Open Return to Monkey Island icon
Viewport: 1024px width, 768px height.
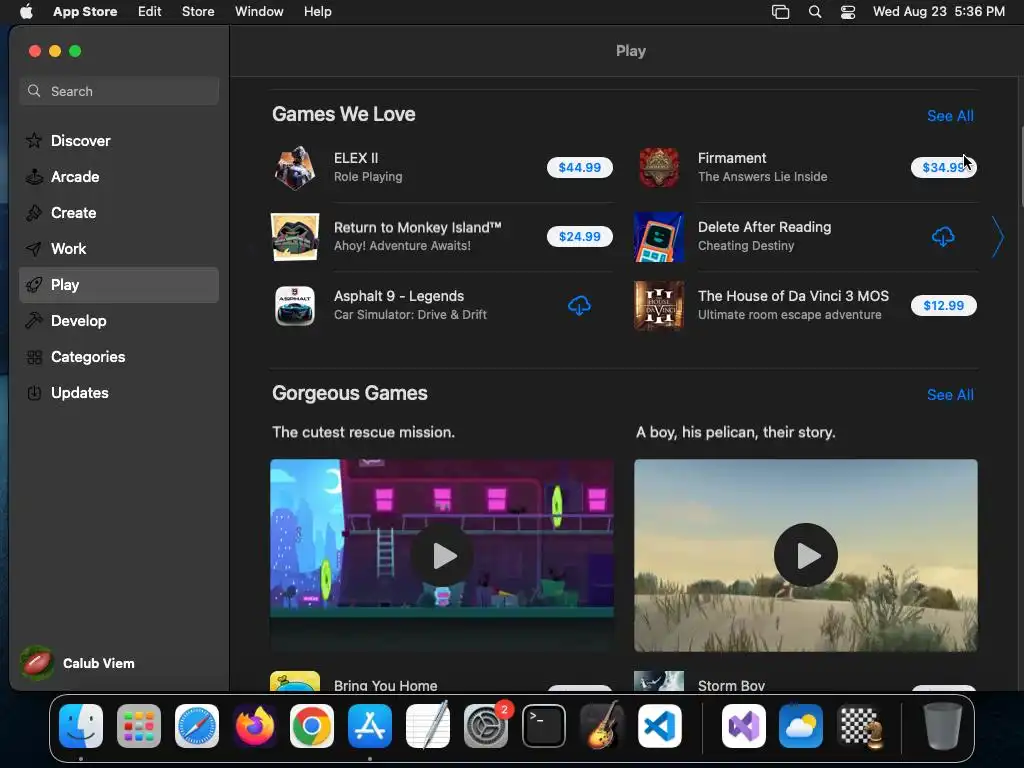point(295,236)
